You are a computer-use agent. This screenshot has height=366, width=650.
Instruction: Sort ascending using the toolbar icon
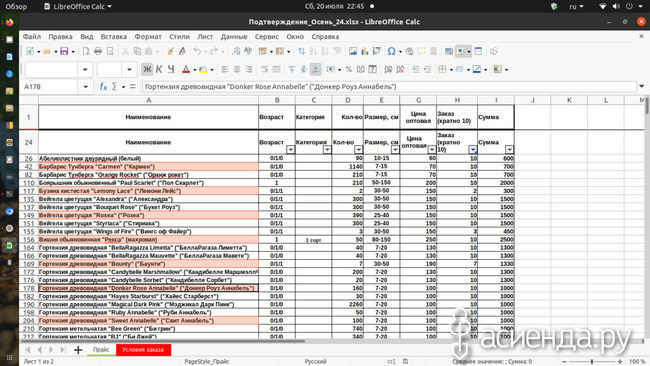tap(313, 51)
